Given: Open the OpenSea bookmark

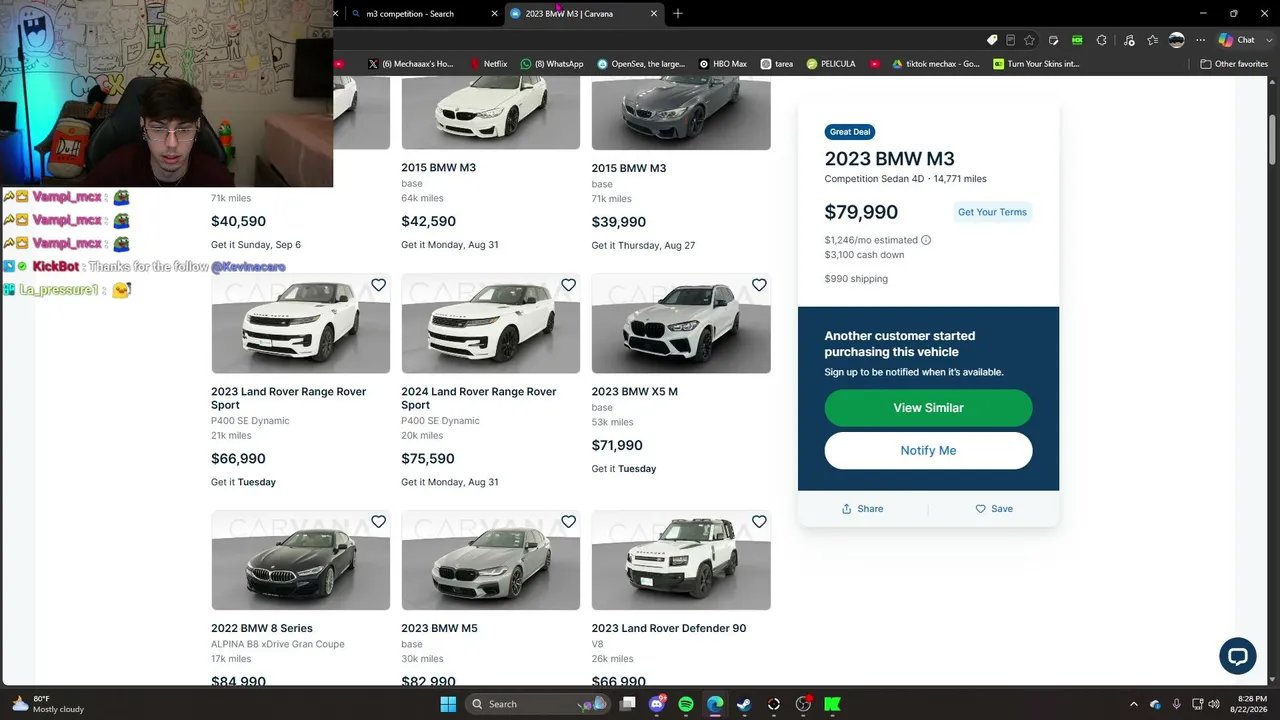Looking at the screenshot, I should [641, 64].
